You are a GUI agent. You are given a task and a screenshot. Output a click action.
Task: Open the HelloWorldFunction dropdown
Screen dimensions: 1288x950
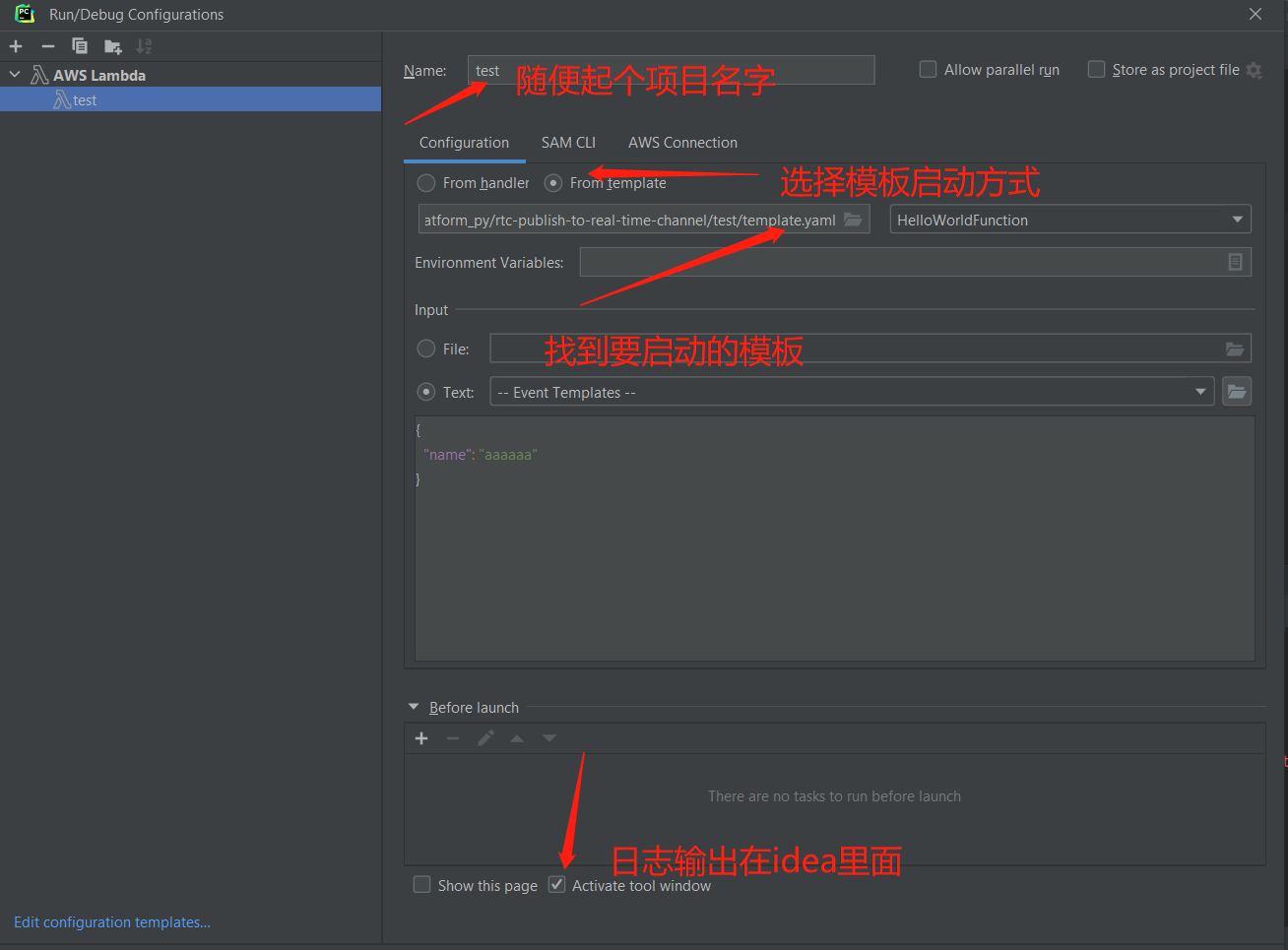1069,220
